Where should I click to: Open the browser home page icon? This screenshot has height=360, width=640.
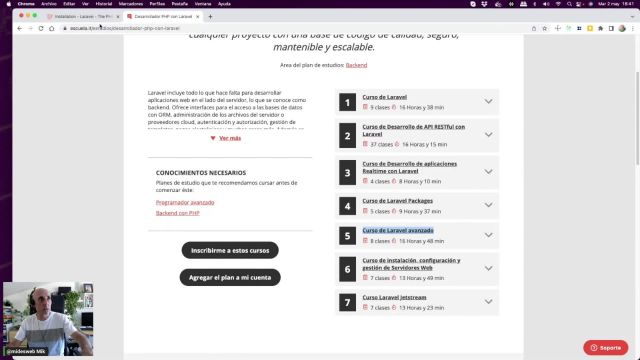(x=51, y=28)
